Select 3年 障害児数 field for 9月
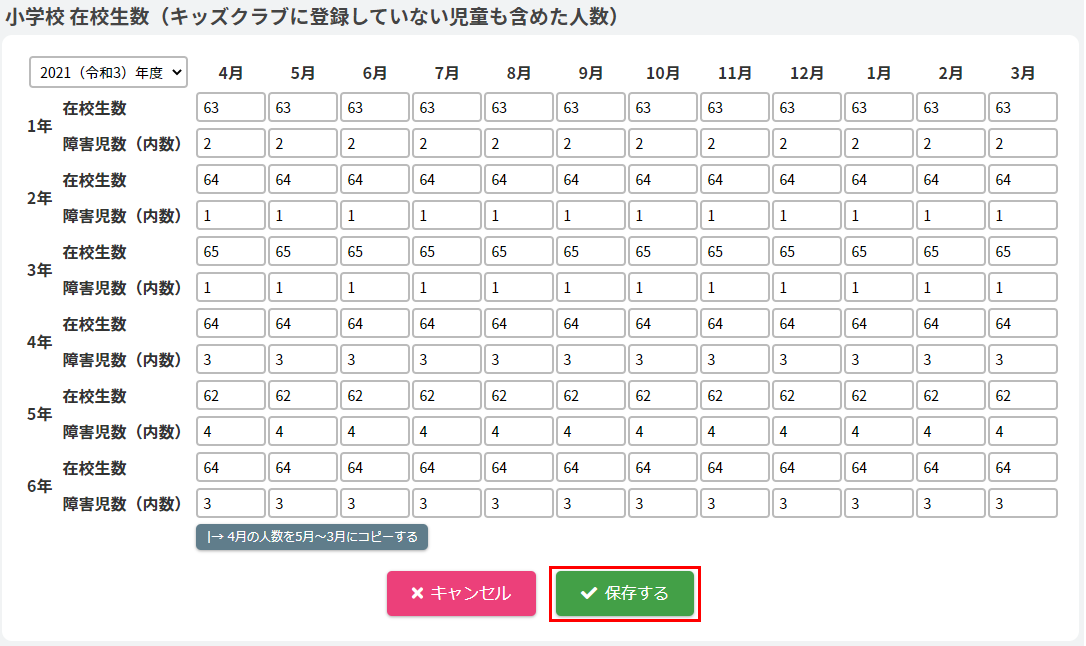 [591, 288]
